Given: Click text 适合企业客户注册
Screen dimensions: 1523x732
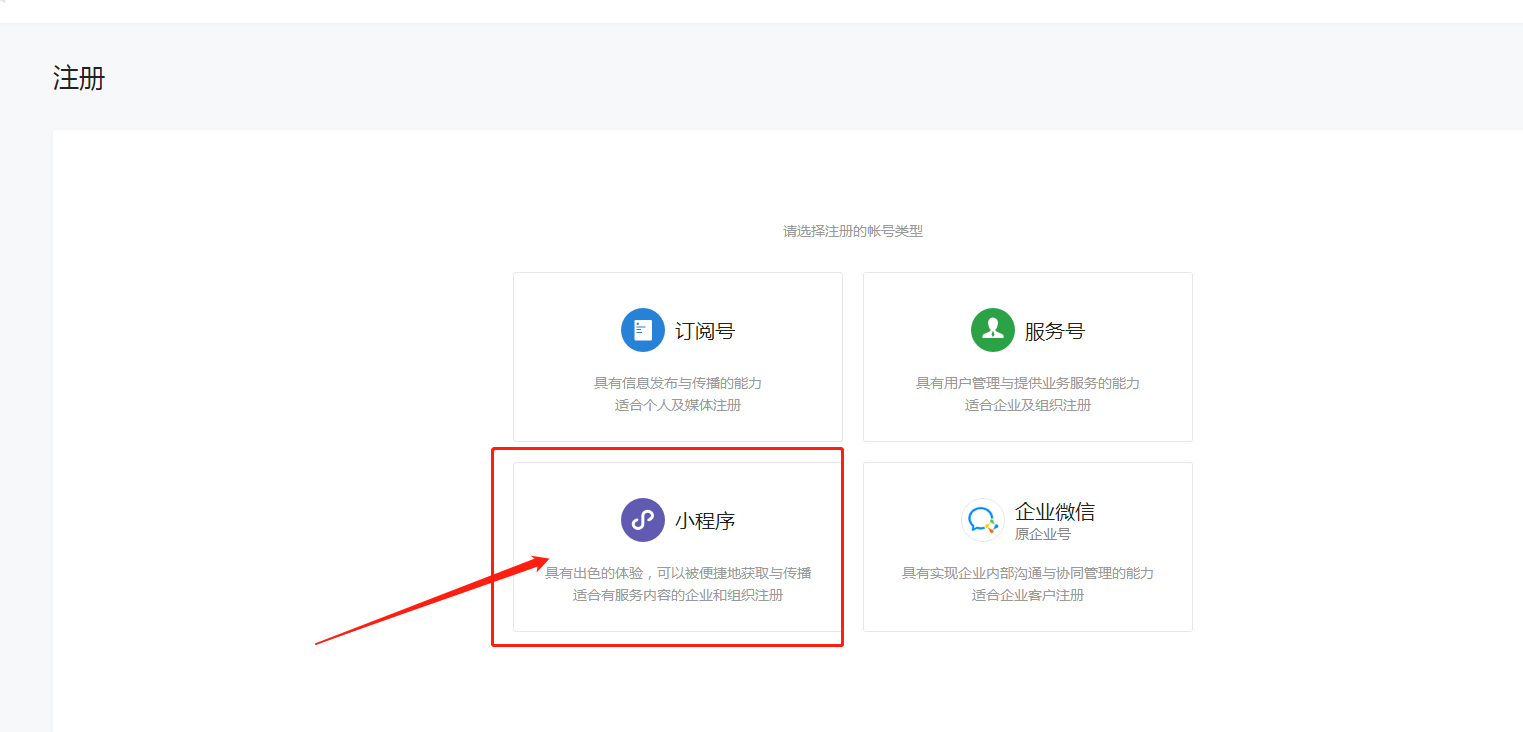Looking at the screenshot, I should click(1028, 595).
